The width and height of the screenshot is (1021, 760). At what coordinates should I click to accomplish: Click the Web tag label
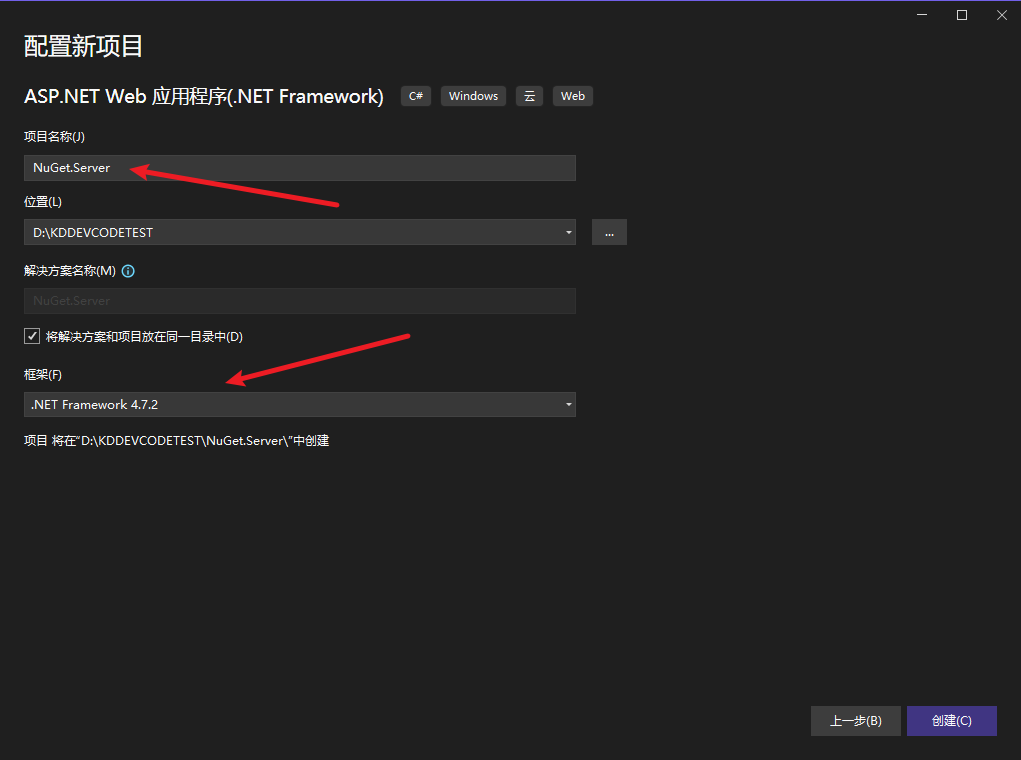tap(573, 96)
